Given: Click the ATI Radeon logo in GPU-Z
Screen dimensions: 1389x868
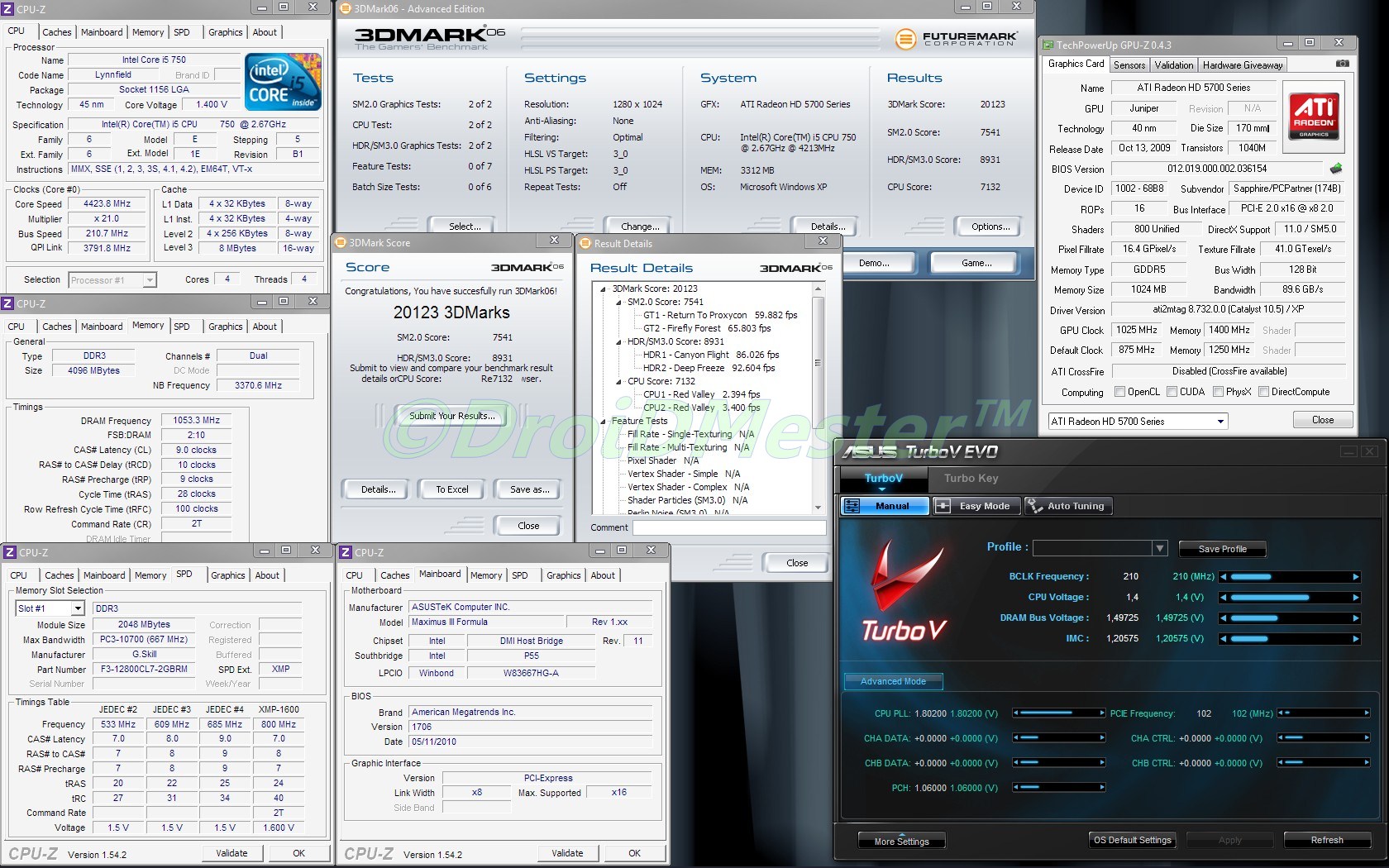Looking at the screenshot, I should point(1314,116).
